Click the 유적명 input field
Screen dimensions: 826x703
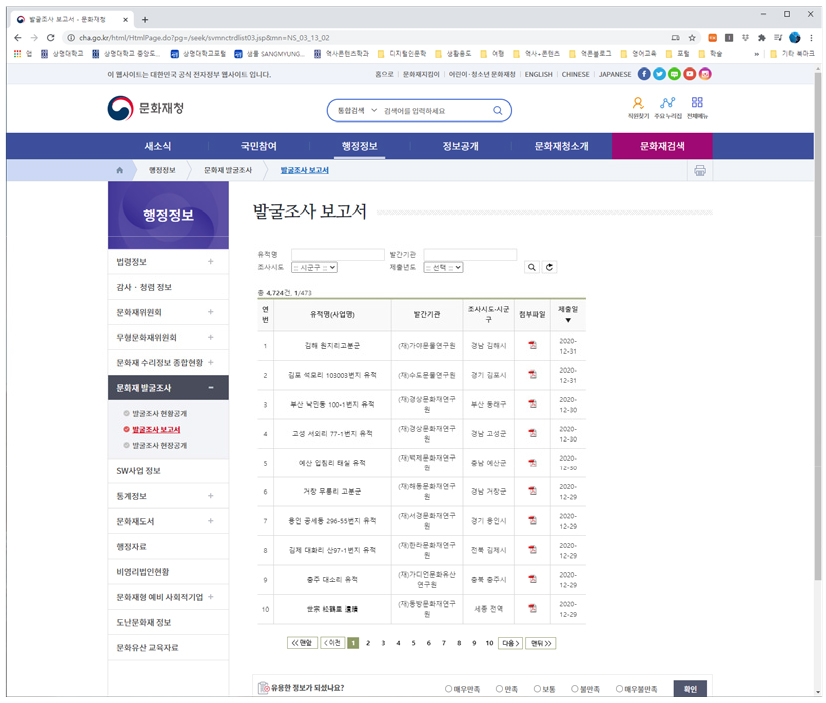click(338, 254)
